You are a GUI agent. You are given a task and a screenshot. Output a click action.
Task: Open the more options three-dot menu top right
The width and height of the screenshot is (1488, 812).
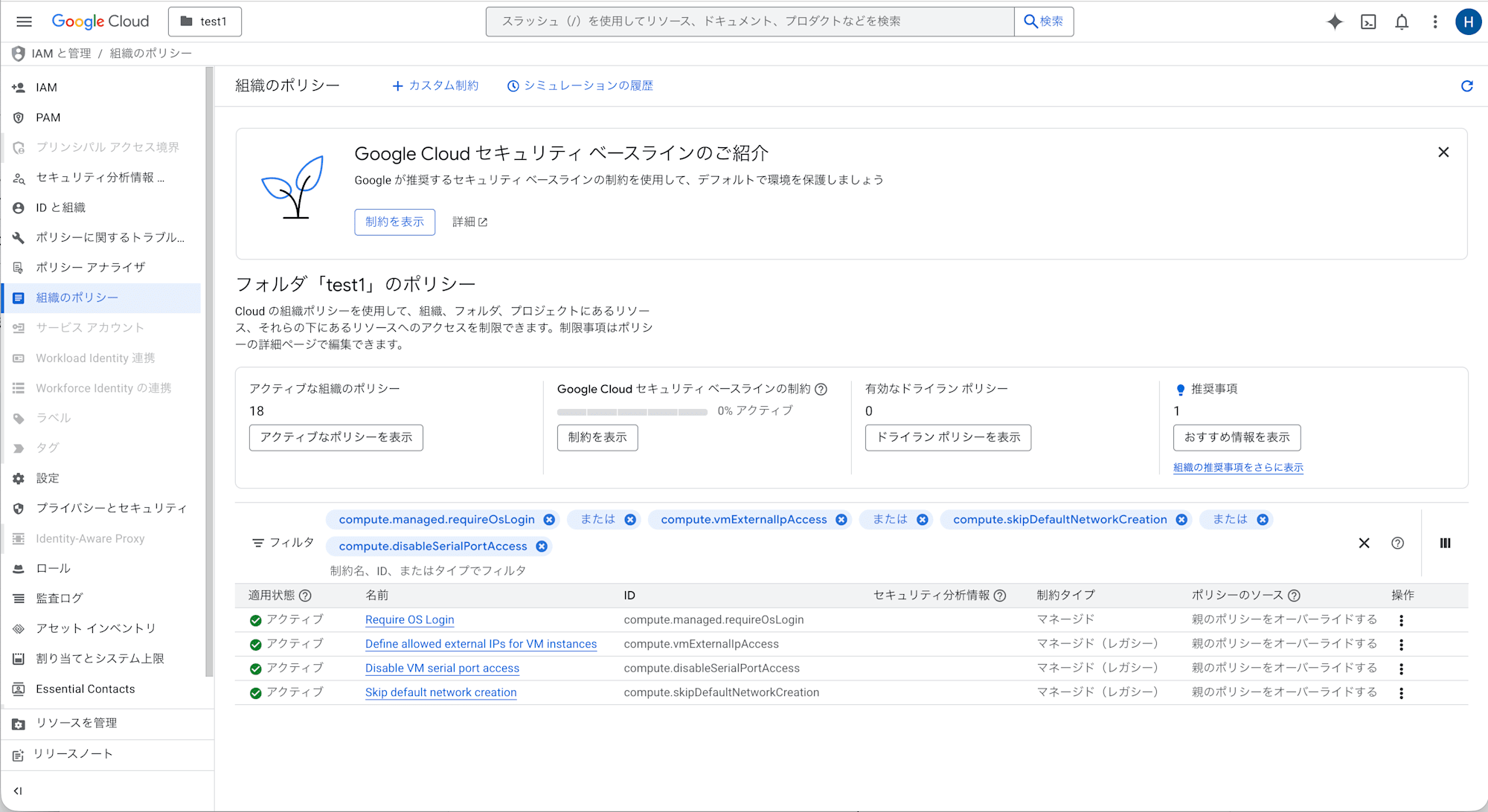click(1434, 22)
